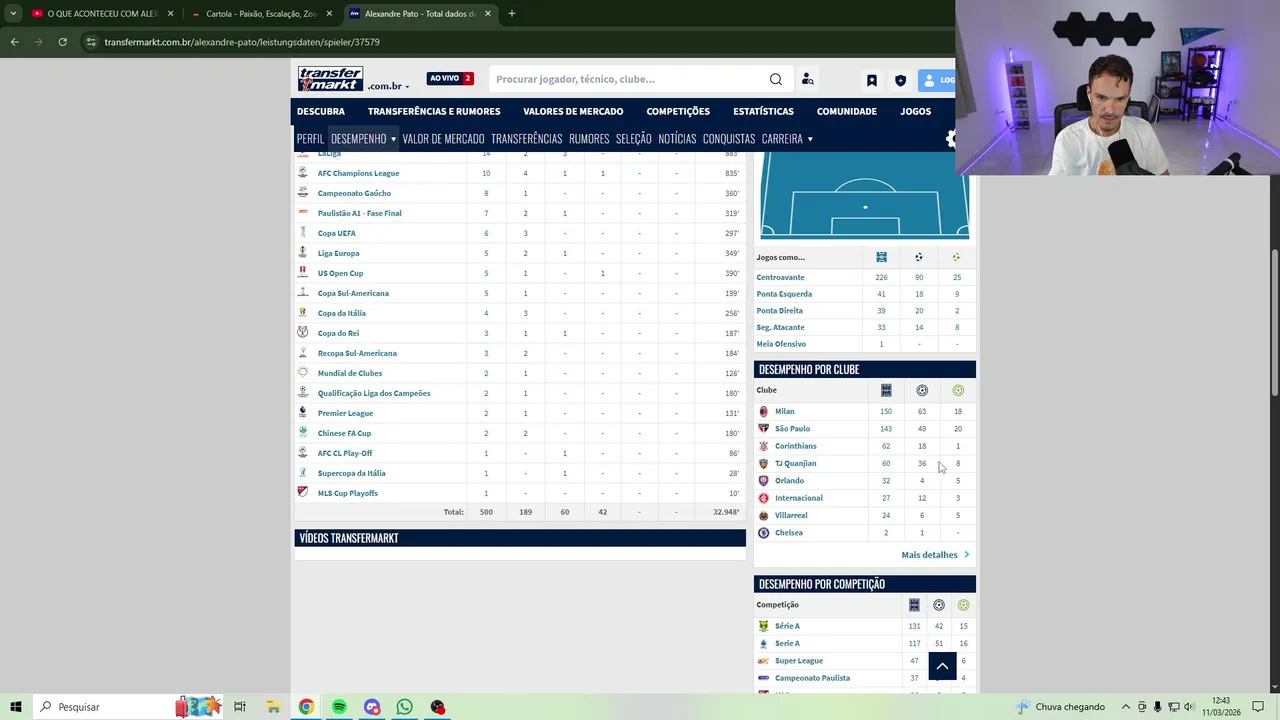Click the AO VIVO live button
This screenshot has width=1280, height=720.
tap(450, 79)
